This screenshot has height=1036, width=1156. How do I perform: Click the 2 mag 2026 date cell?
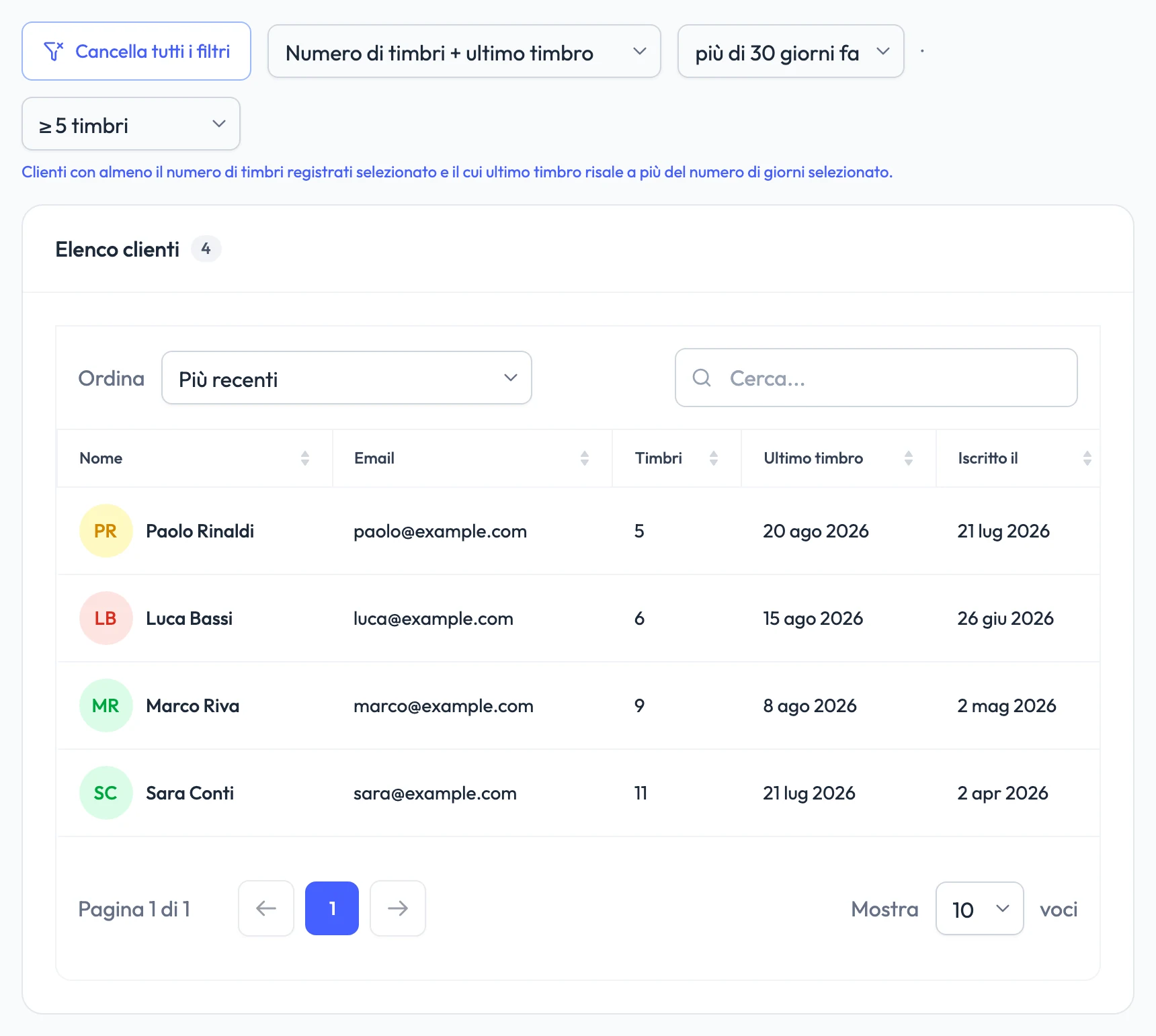(1007, 706)
